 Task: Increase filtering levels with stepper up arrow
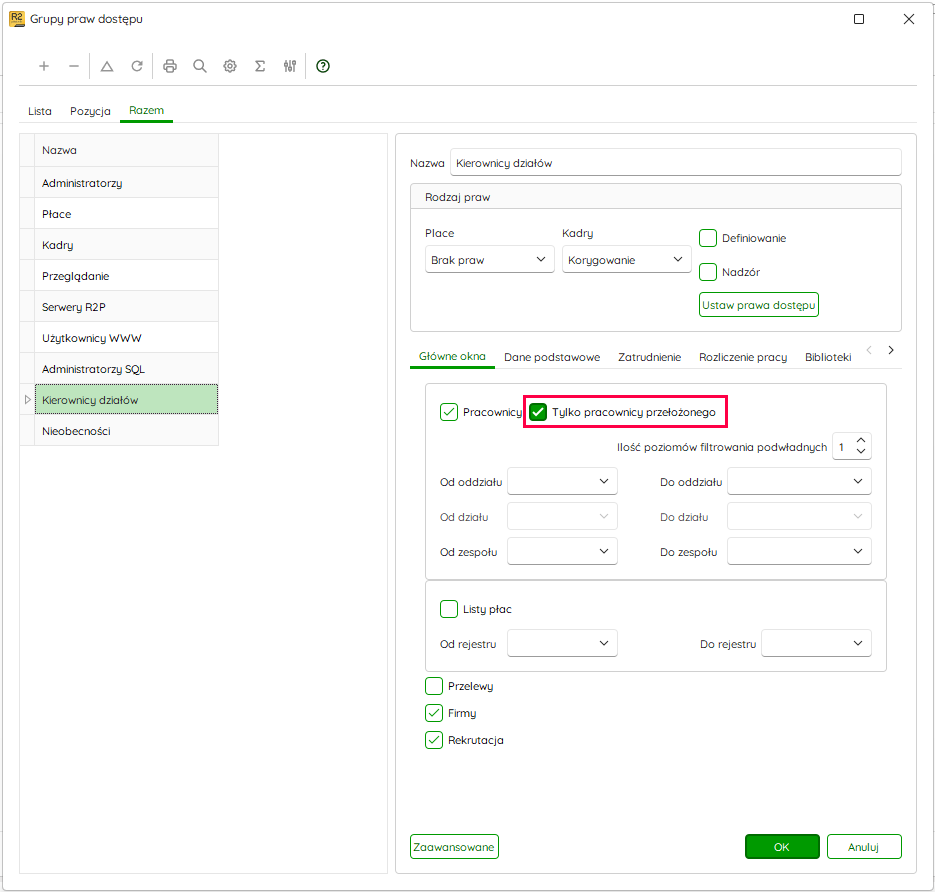(x=861, y=441)
